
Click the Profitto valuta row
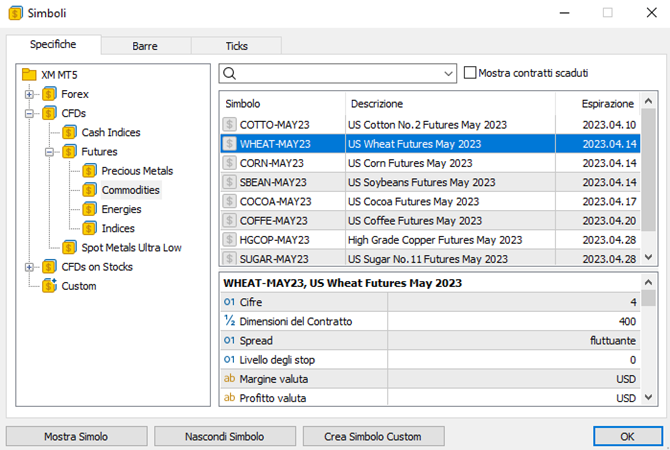(x=431, y=398)
